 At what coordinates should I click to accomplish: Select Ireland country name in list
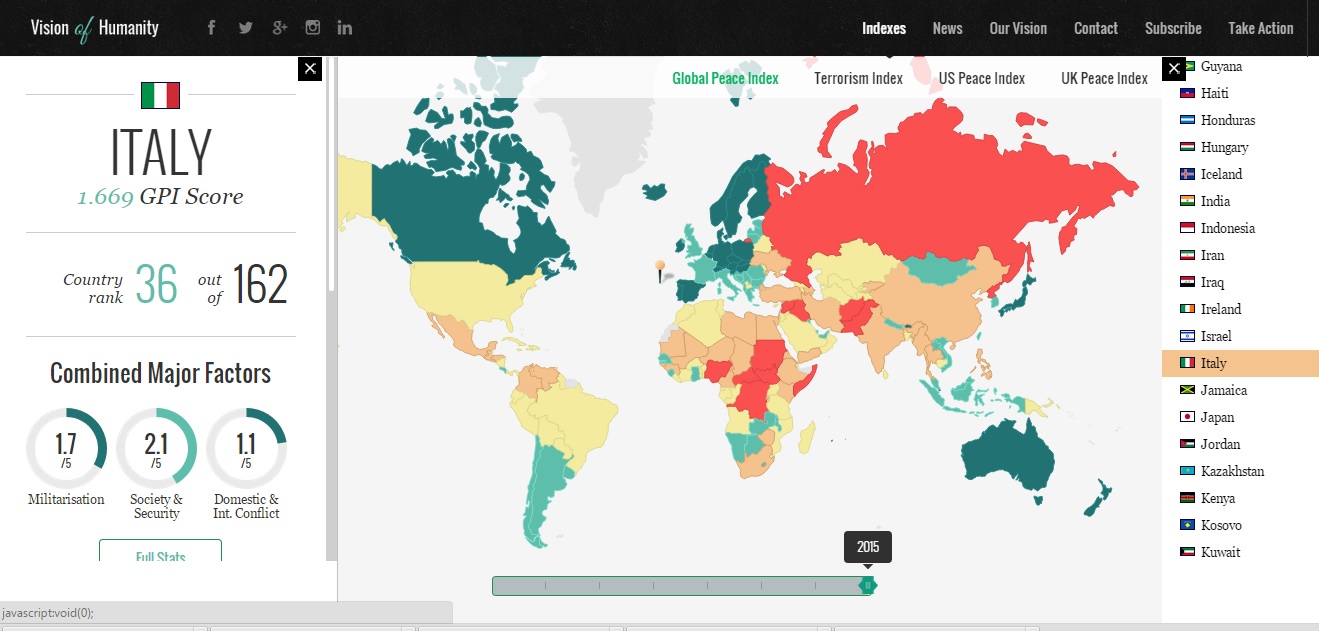1221,309
